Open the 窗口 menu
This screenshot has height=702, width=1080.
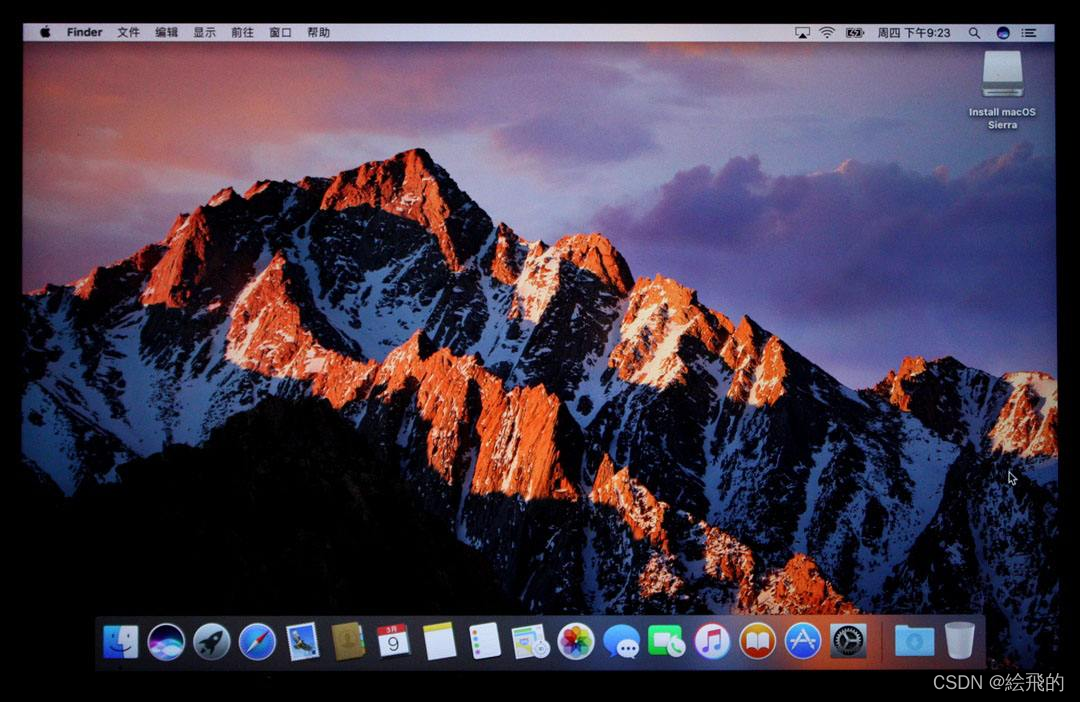point(280,32)
